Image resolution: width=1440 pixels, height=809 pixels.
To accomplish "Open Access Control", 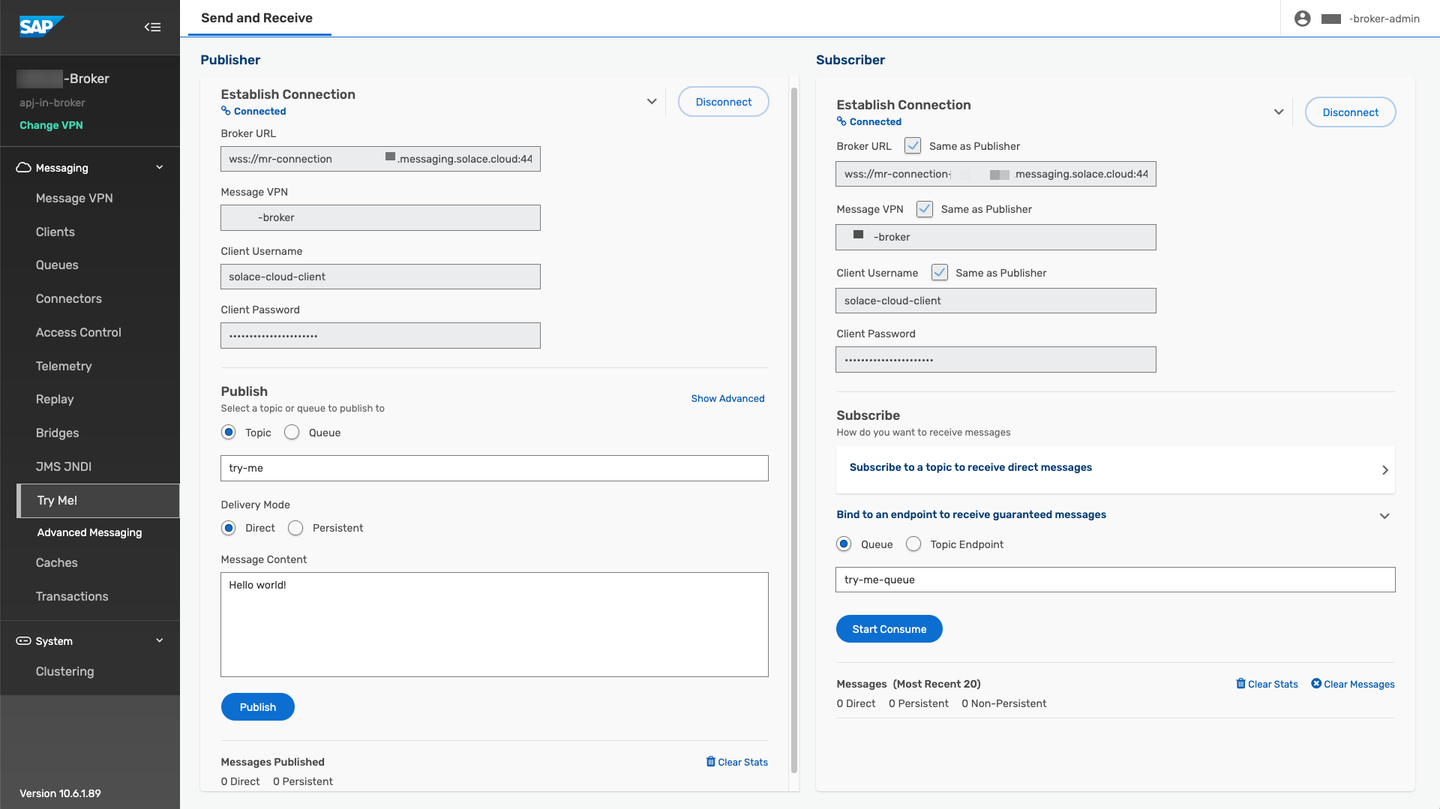I will click(x=78, y=332).
